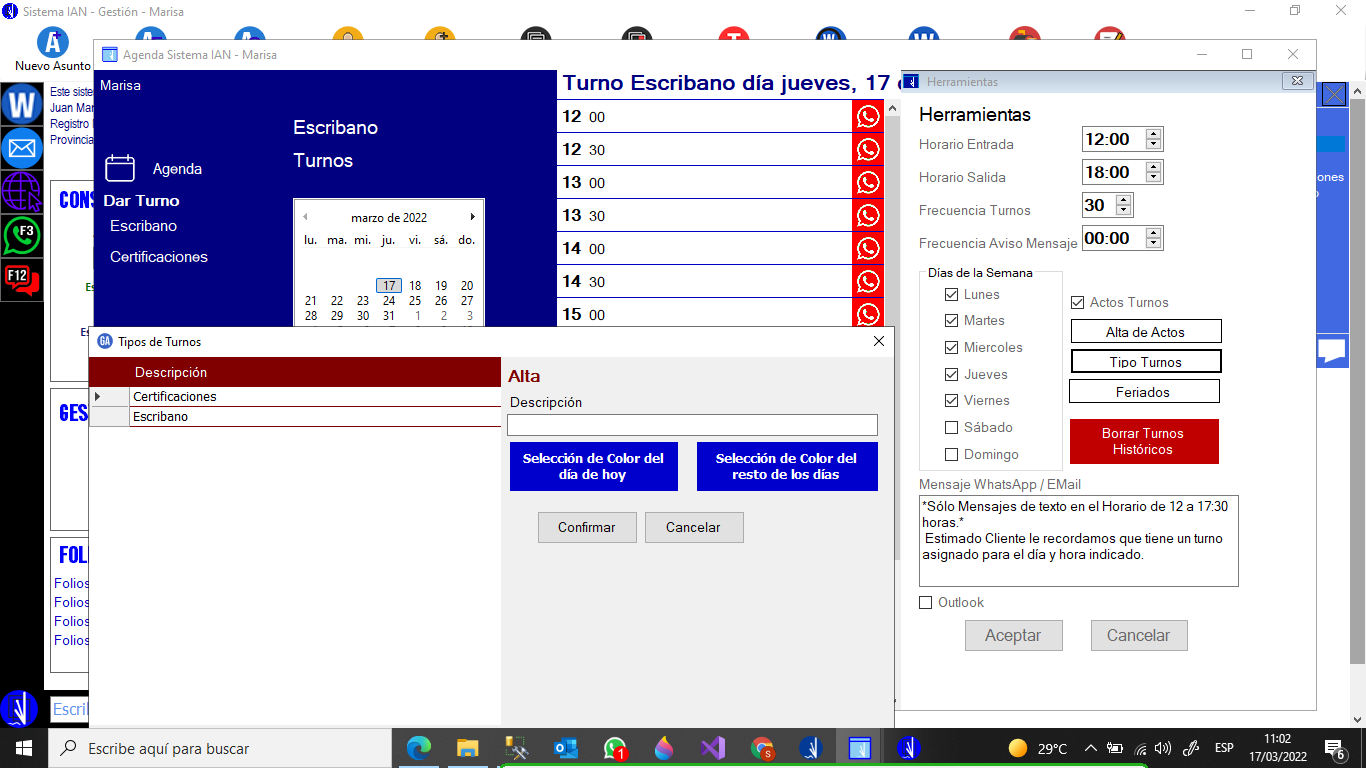Uncheck the Actos Turnos checkbox
1366x768 pixels.
pos(1077,302)
